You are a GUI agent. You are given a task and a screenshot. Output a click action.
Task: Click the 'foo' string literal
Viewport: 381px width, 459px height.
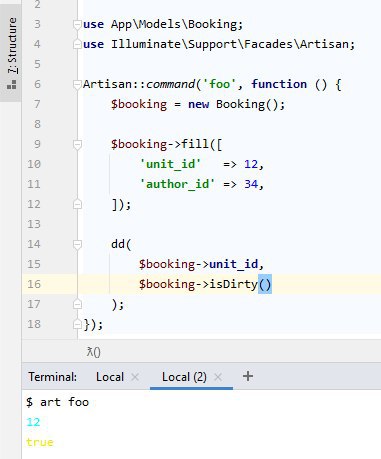(219, 84)
